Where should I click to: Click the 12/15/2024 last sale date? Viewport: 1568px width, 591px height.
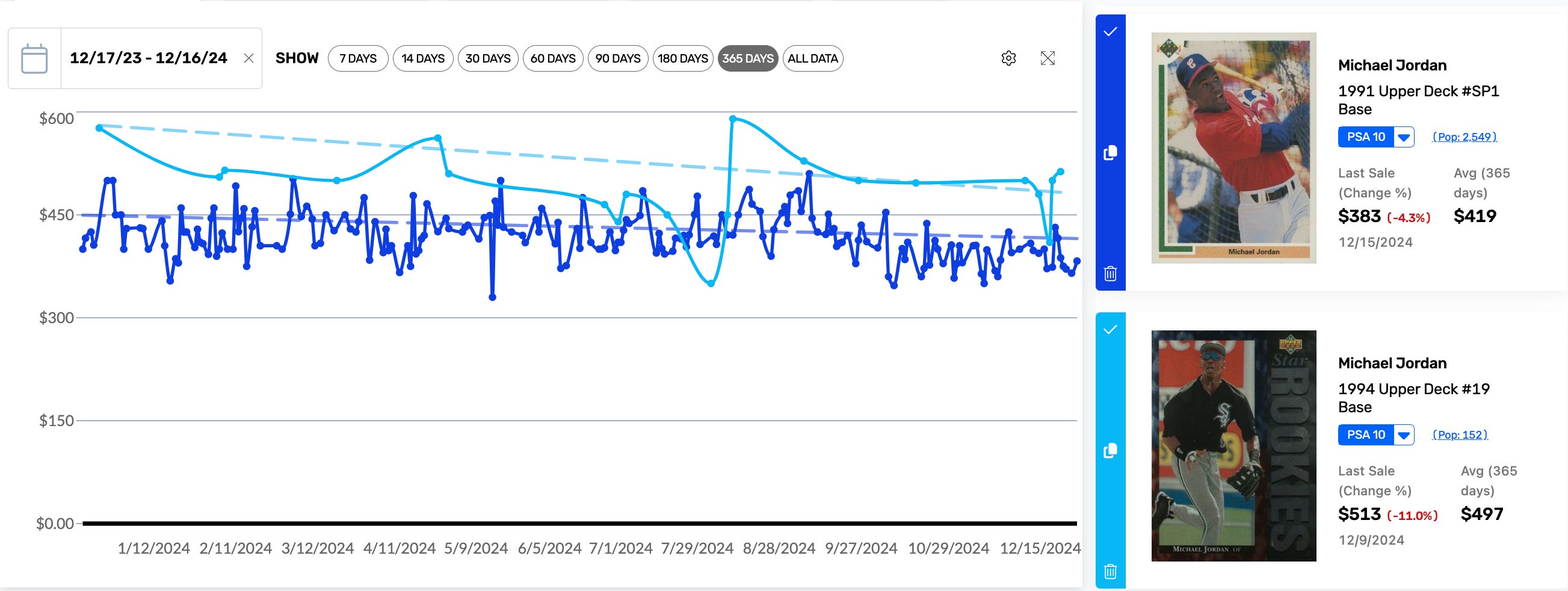coord(1375,243)
